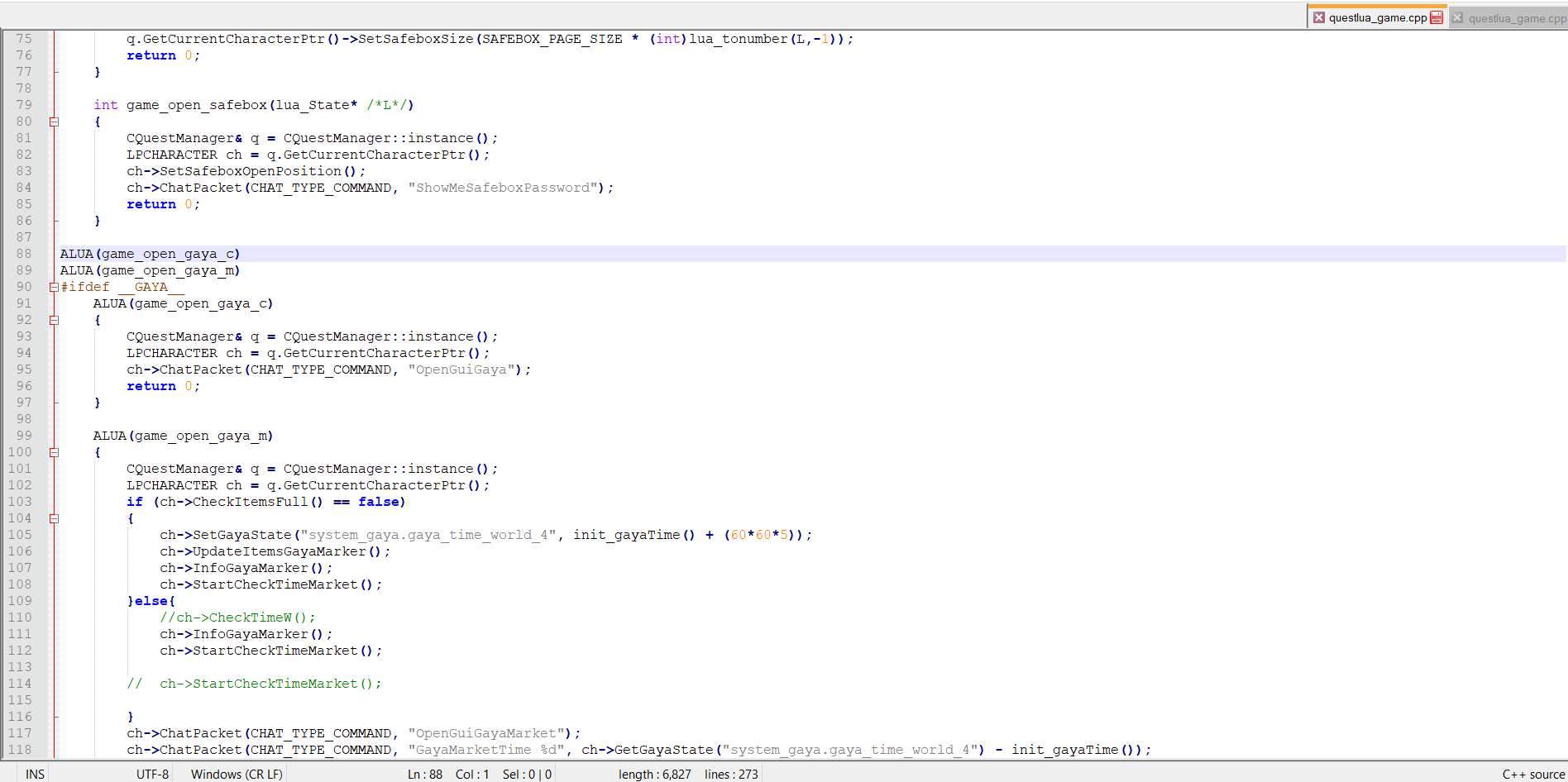Click the '}else{' keyword on line 109
1568x782 pixels.
click(151, 601)
